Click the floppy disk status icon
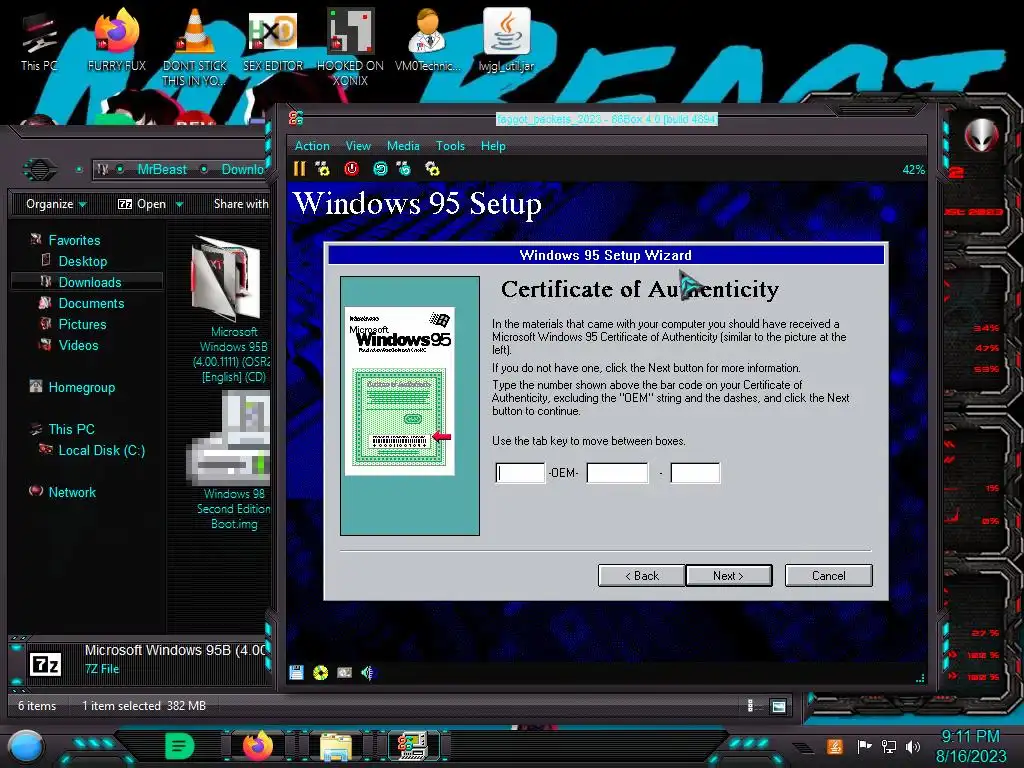This screenshot has width=1024, height=768. pos(296,673)
